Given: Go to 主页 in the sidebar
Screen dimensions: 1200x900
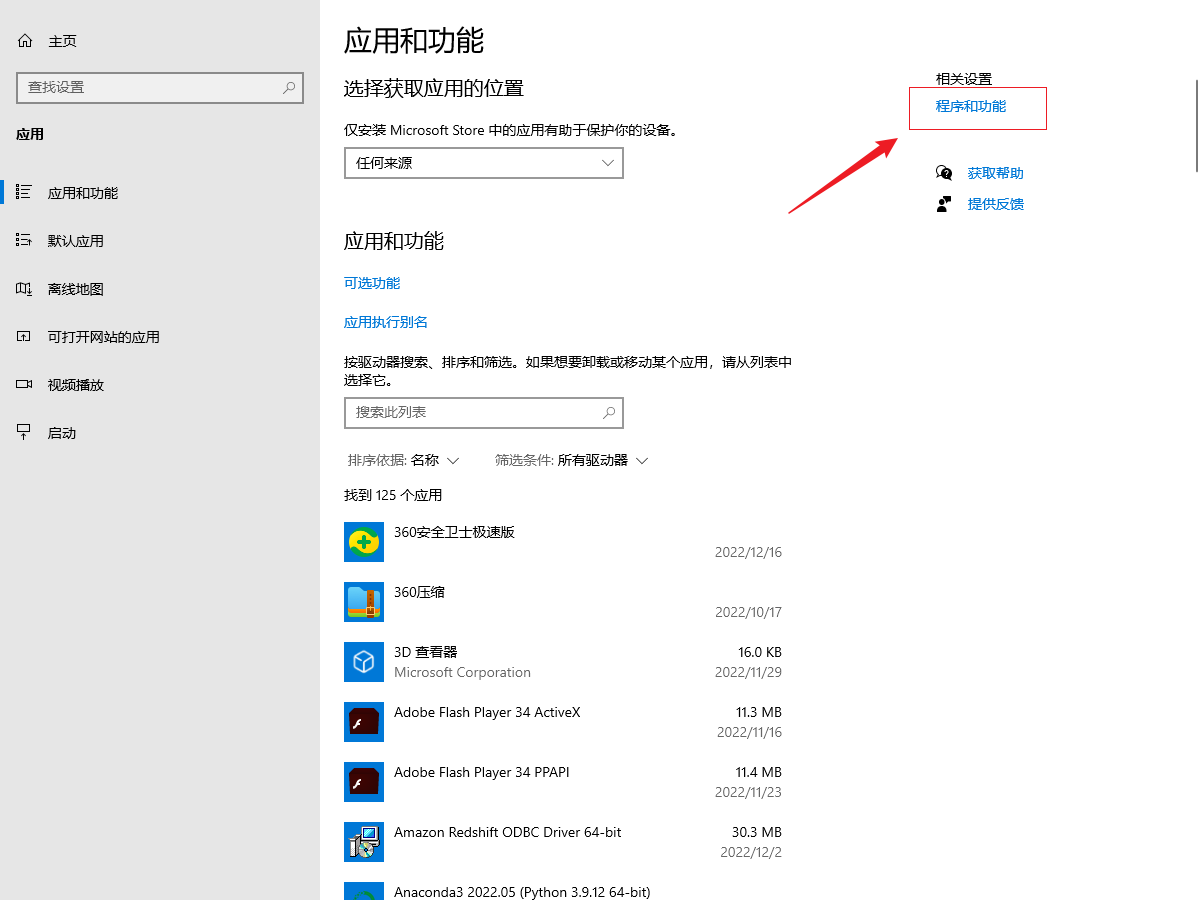Looking at the screenshot, I should (x=62, y=41).
